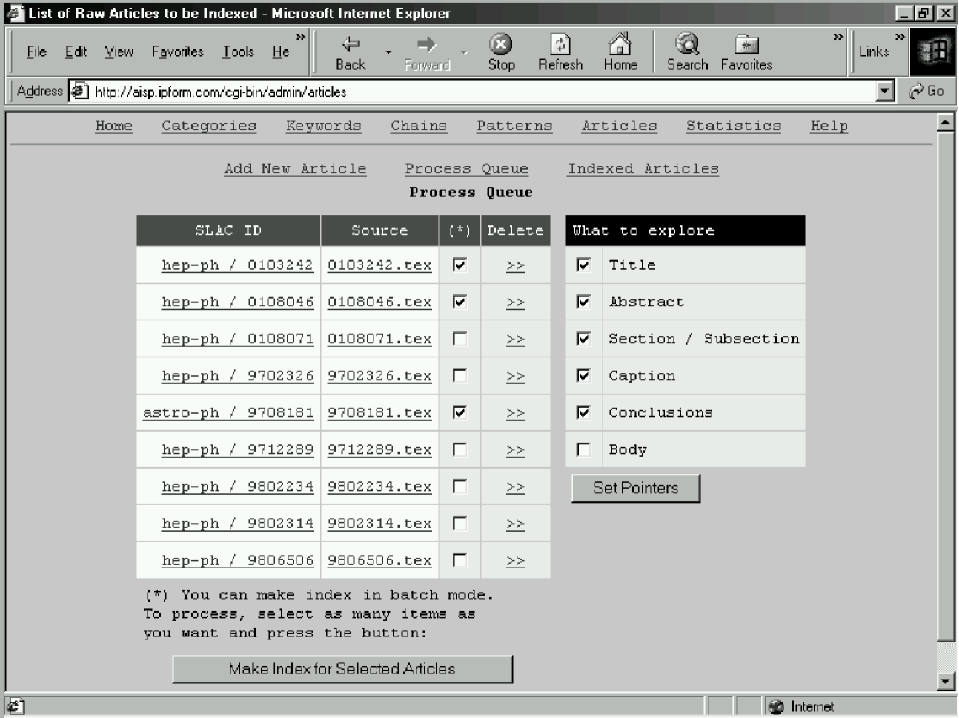
Task: Open Search toolbar icon
Action: tap(687, 44)
